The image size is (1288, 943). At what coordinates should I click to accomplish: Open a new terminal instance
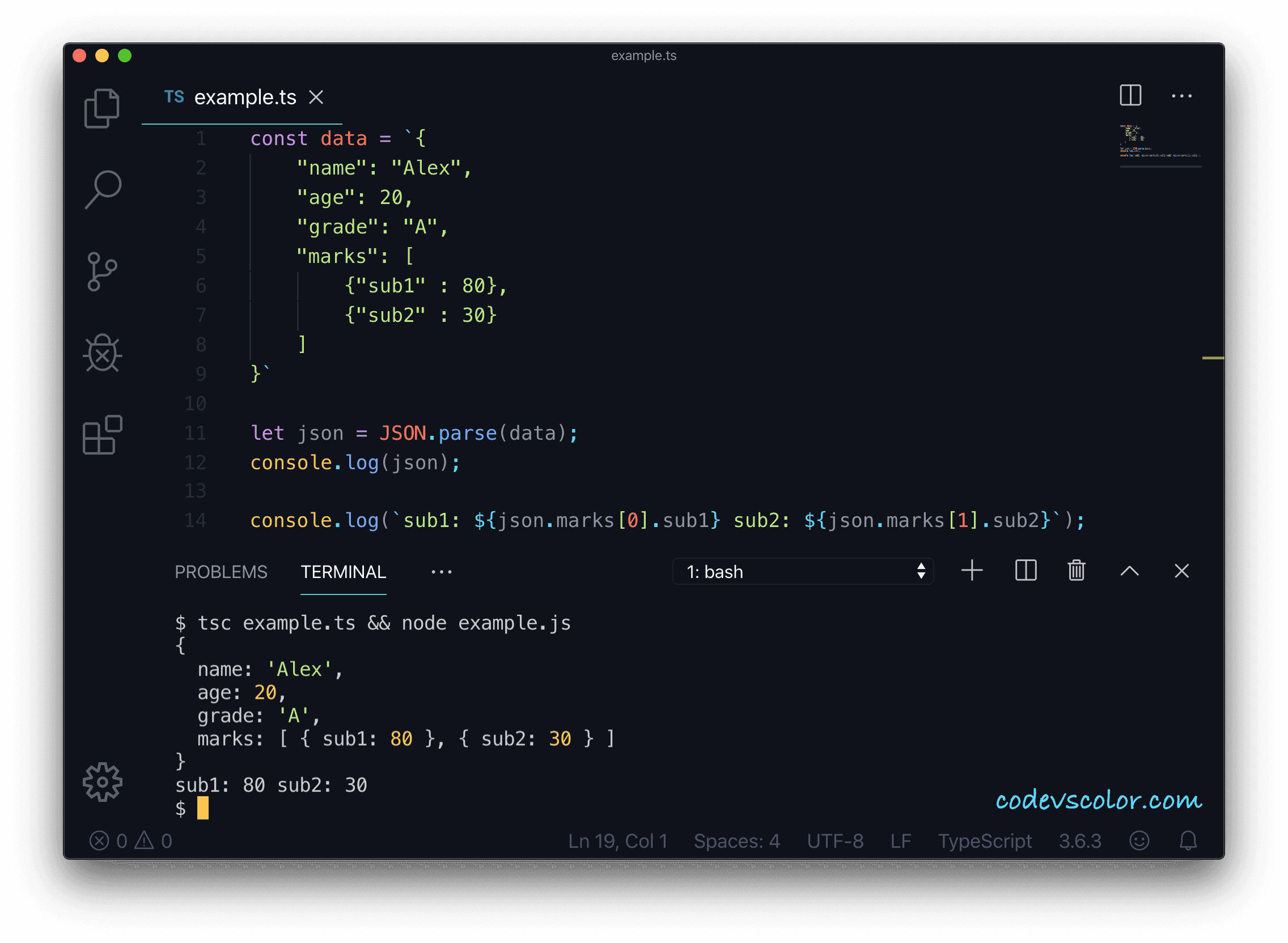pos(972,571)
